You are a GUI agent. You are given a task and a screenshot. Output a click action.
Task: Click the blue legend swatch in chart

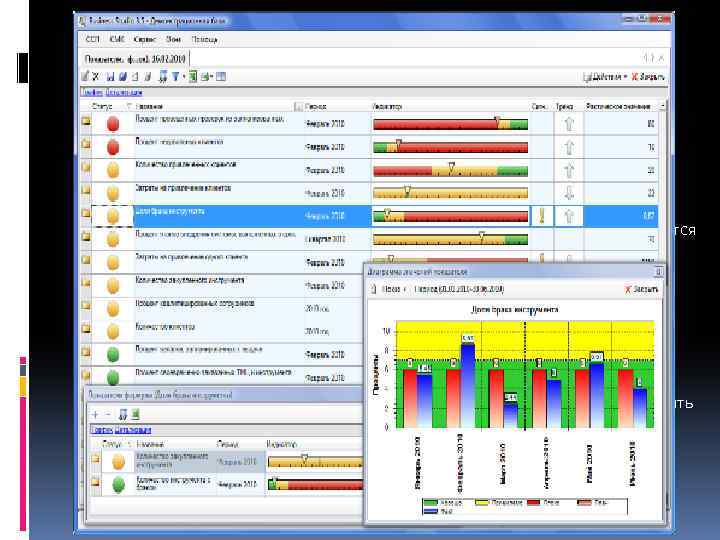point(431,511)
